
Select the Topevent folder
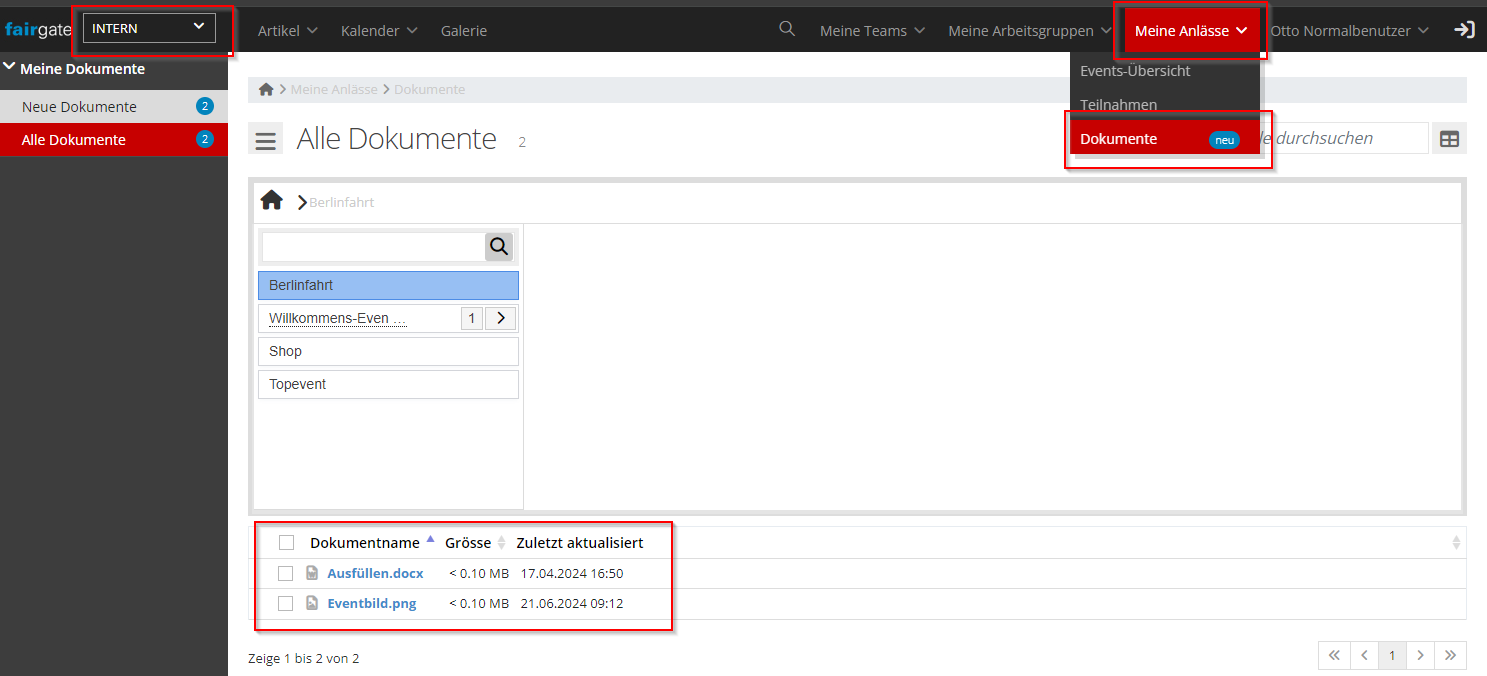[x=388, y=384]
